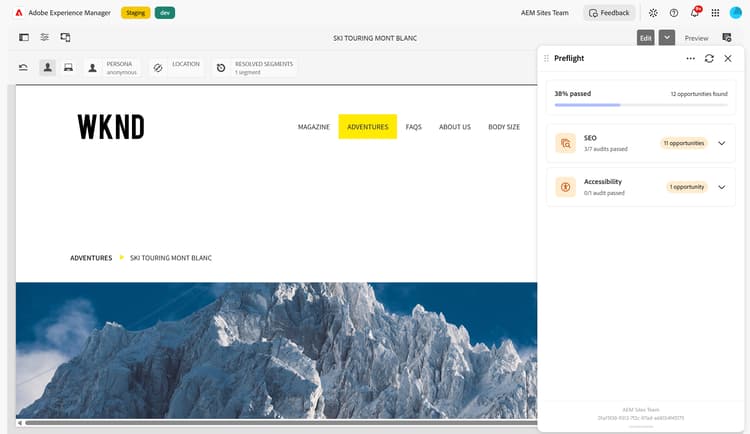The image size is (750, 434).
Task: Select the person persona toggle
Action: click(47, 67)
